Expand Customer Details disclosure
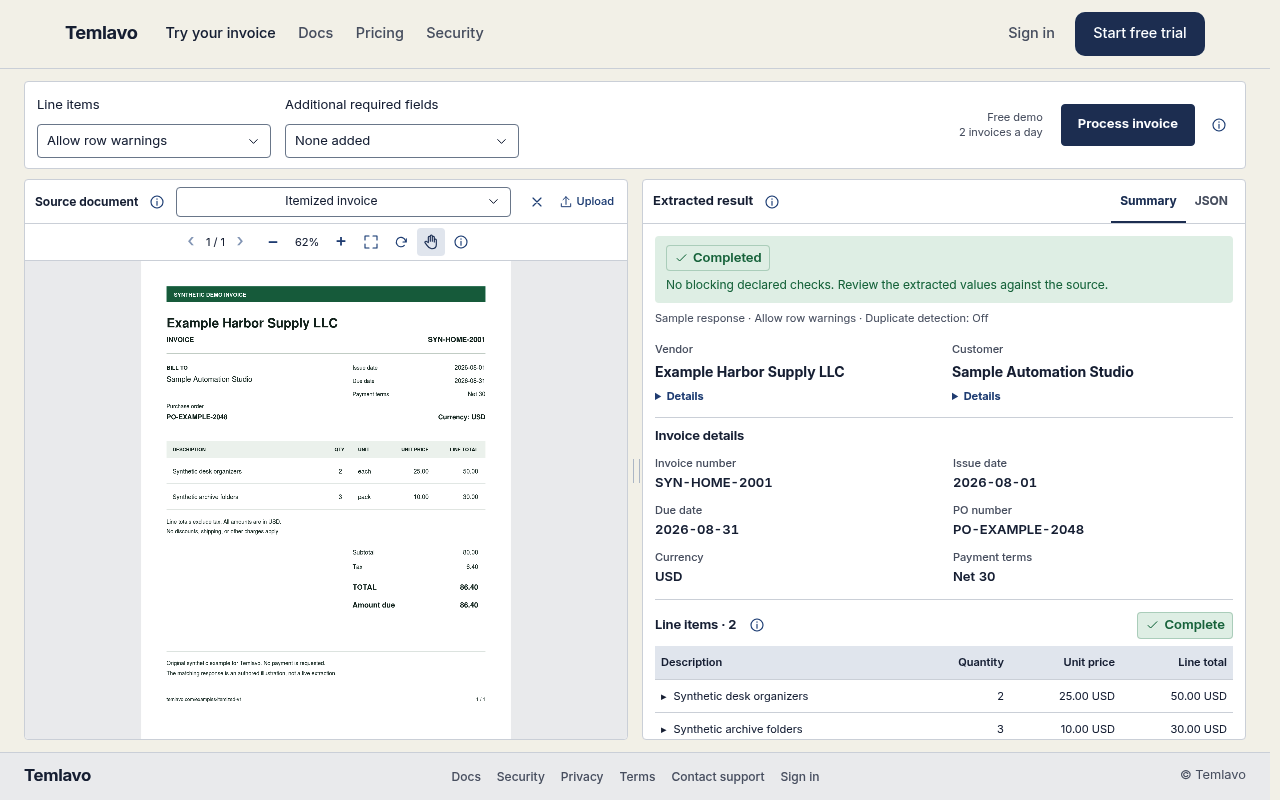The width and height of the screenshot is (1280, 800). 976,396
